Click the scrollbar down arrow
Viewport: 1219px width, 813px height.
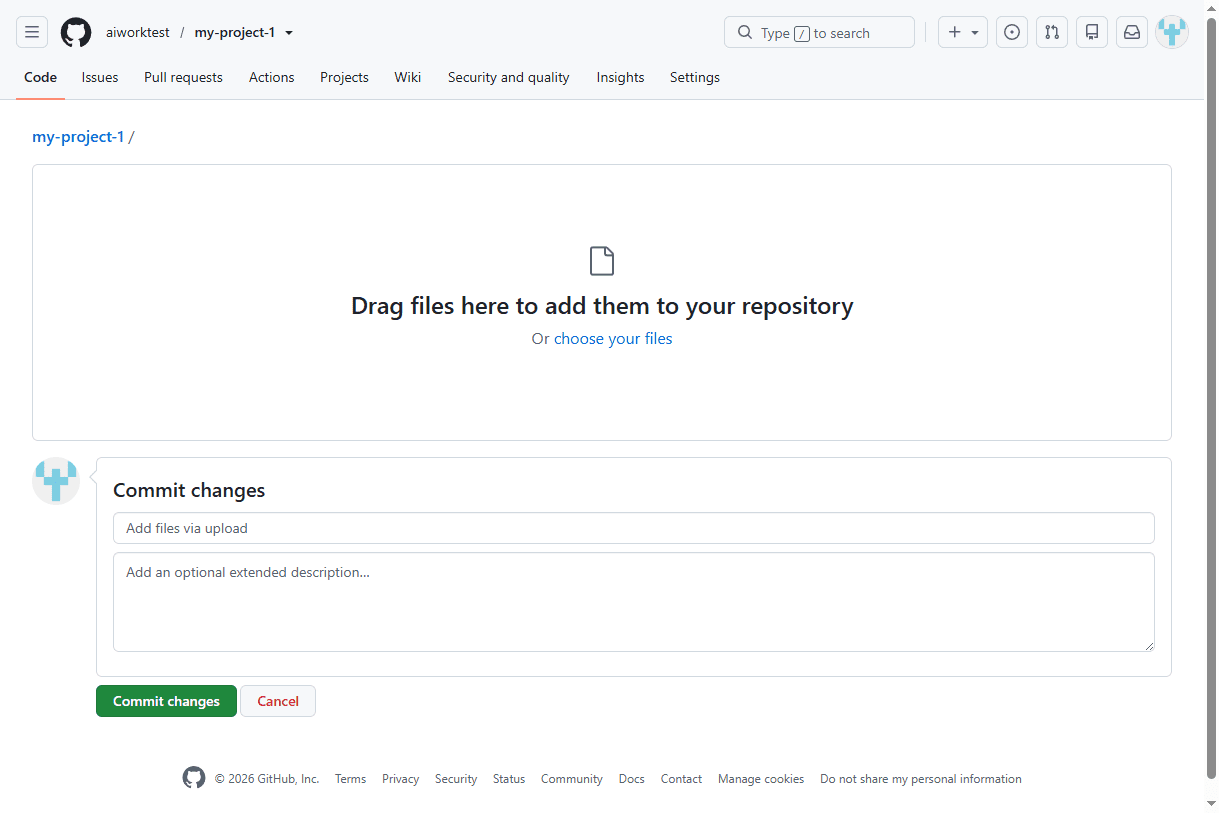point(1211,804)
